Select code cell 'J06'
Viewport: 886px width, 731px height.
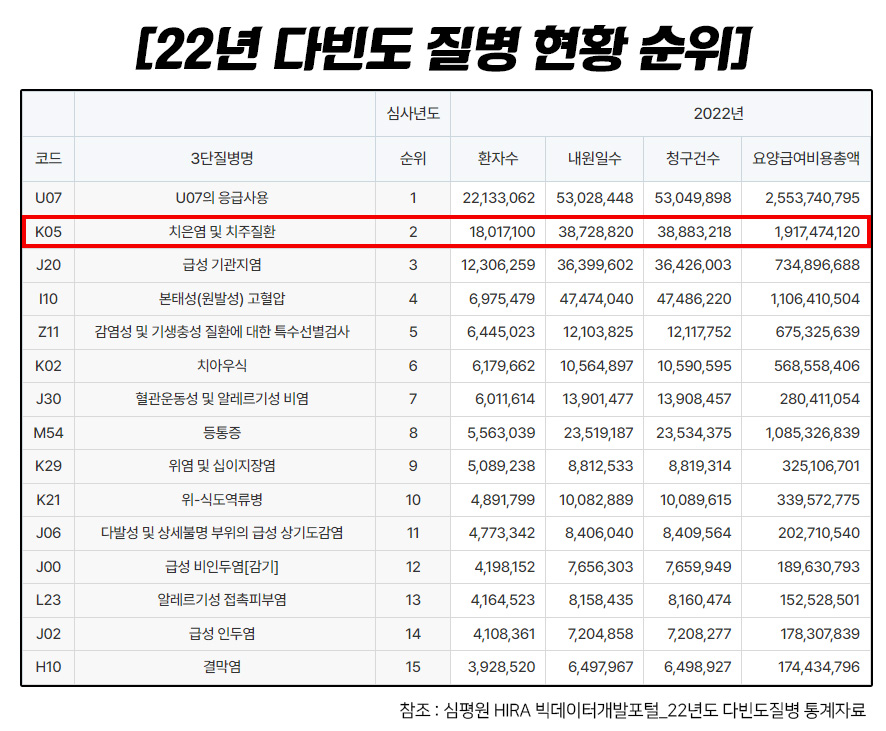coord(48,533)
